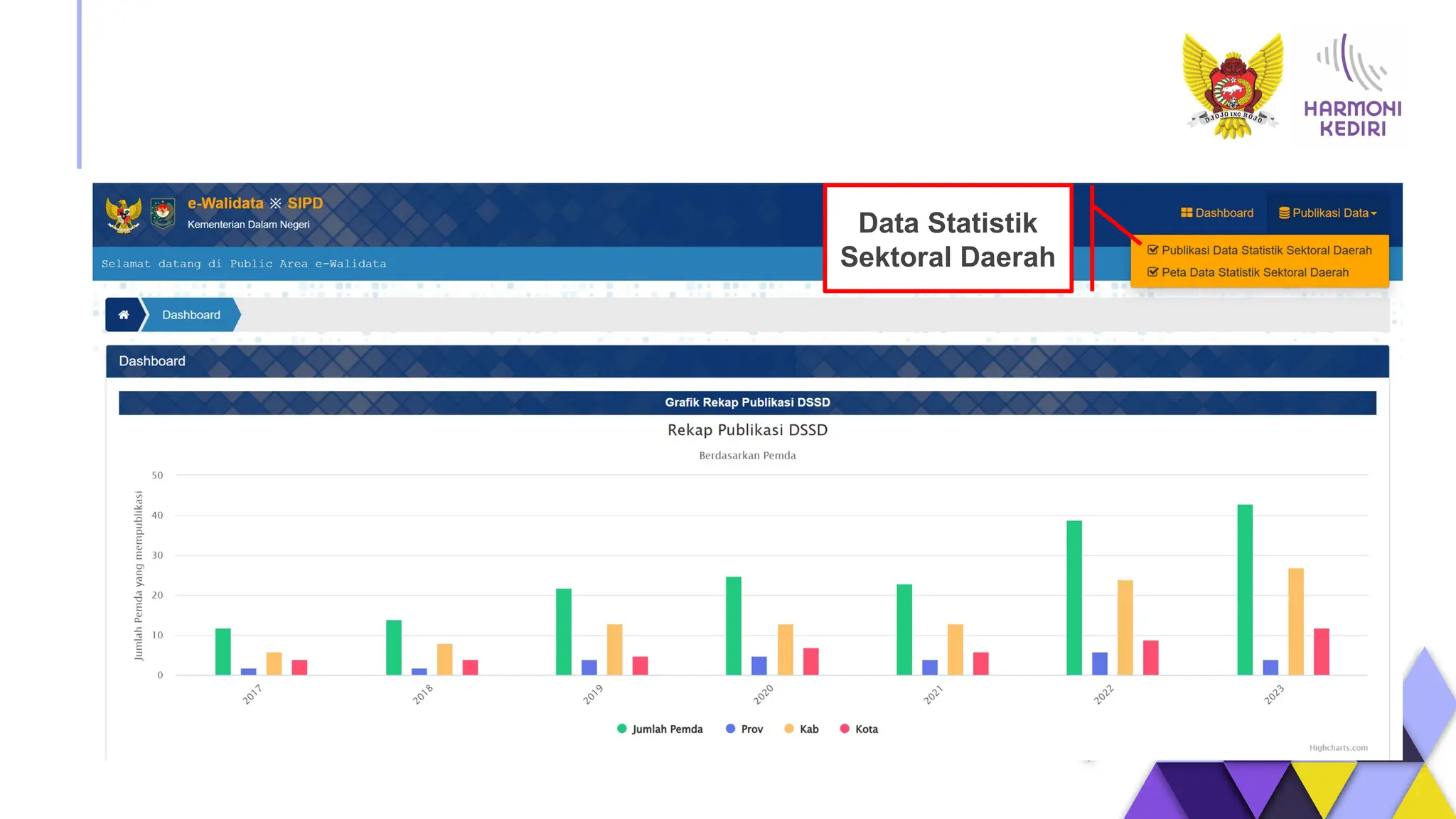This screenshot has height=819, width=1456.
Task: Click the Garuda Pancasila emblem logo
Action: [x=124, y=214]
